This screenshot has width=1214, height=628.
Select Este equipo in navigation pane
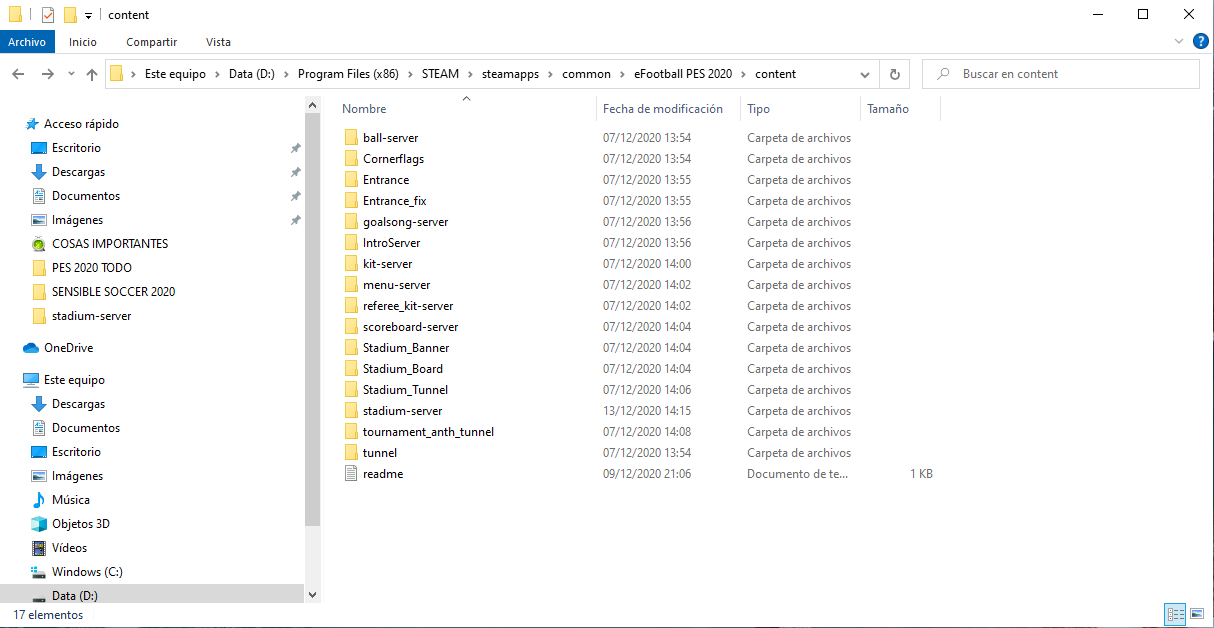click(74, 380)
